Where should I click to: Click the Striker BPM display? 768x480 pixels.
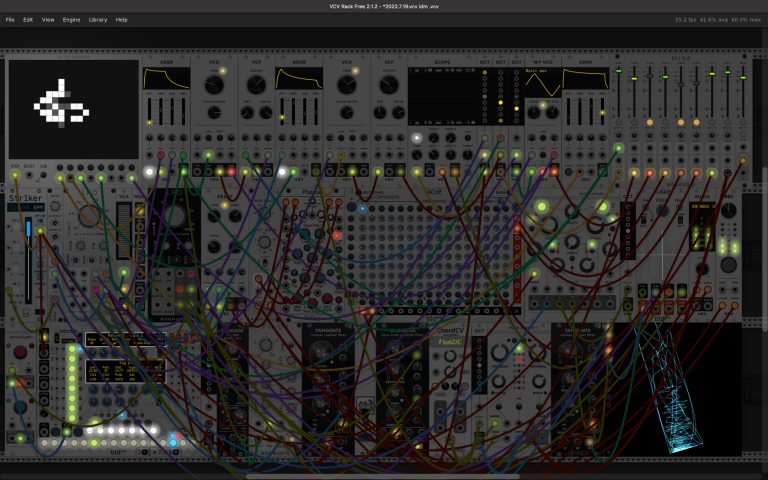[x=26, y=208]
